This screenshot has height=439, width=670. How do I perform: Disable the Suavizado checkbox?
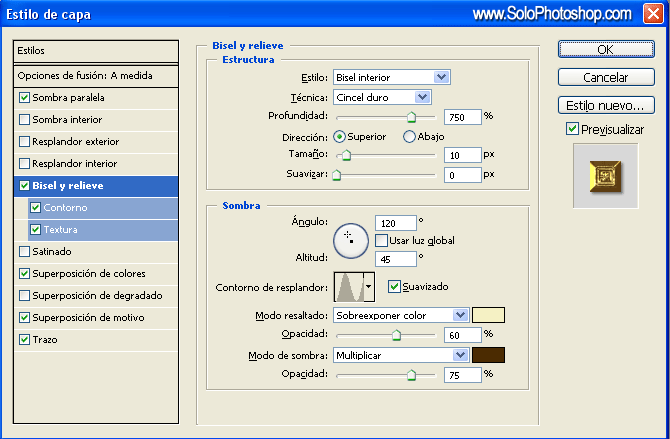[x=394, y=286]
